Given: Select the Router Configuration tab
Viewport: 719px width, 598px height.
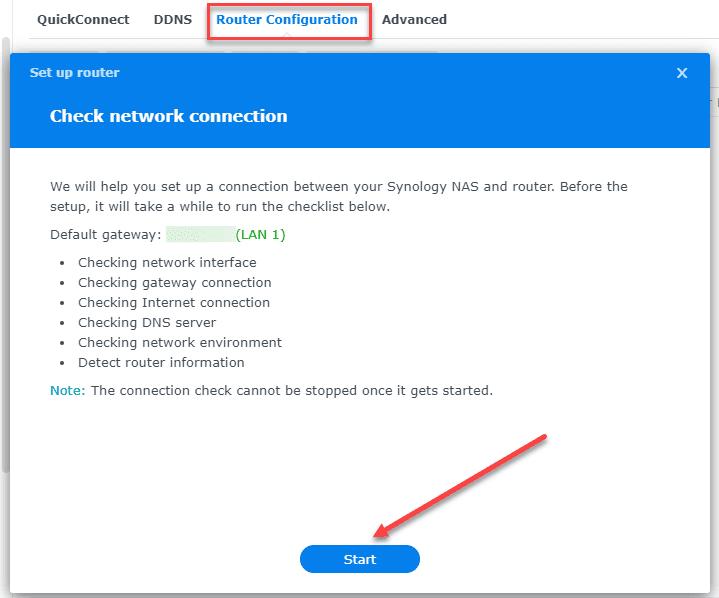Looking at the screenshot, I should pyautogui.click(x=287, y=20).
